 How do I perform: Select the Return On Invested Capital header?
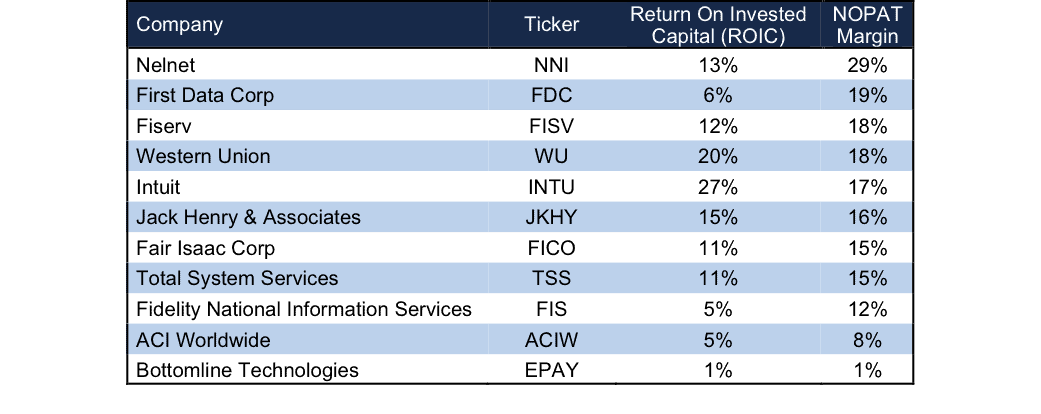(x=718, y=25)
